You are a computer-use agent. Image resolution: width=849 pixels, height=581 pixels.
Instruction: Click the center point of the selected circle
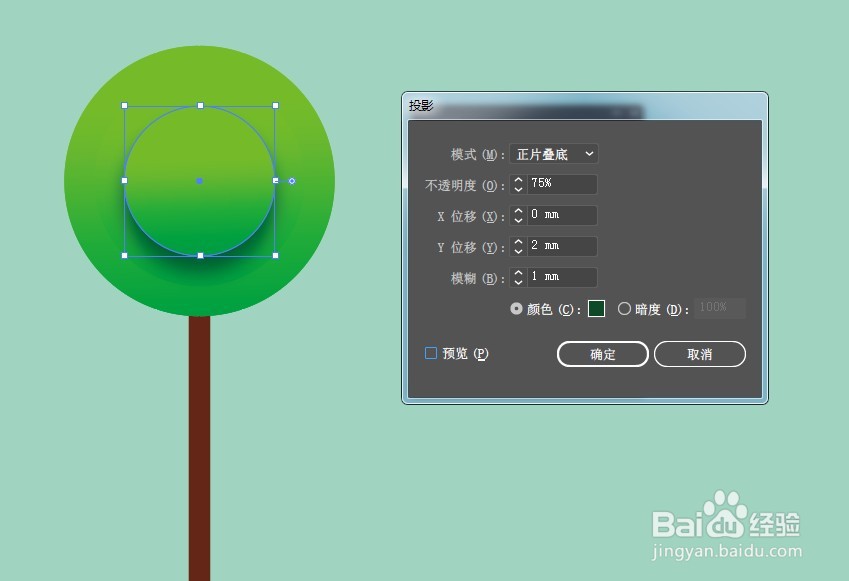click(200, 181)
